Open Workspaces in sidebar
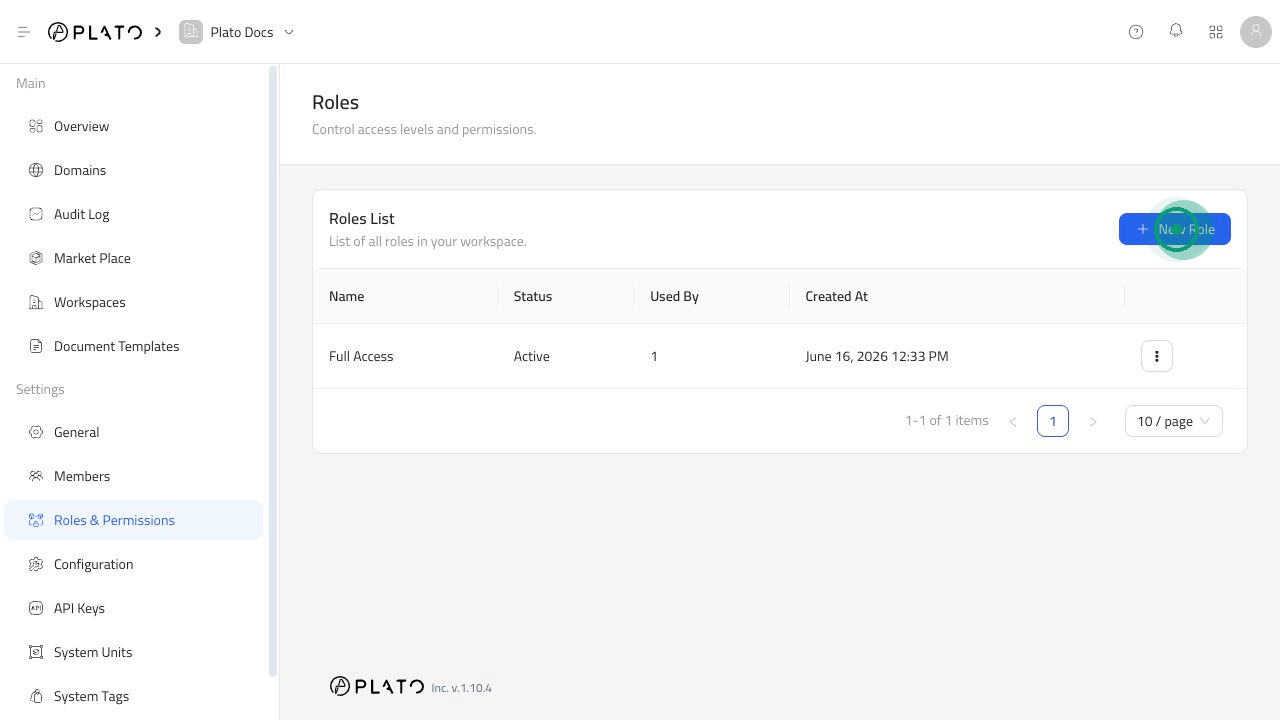This screenshot has height=720, width=1280. 134,302
